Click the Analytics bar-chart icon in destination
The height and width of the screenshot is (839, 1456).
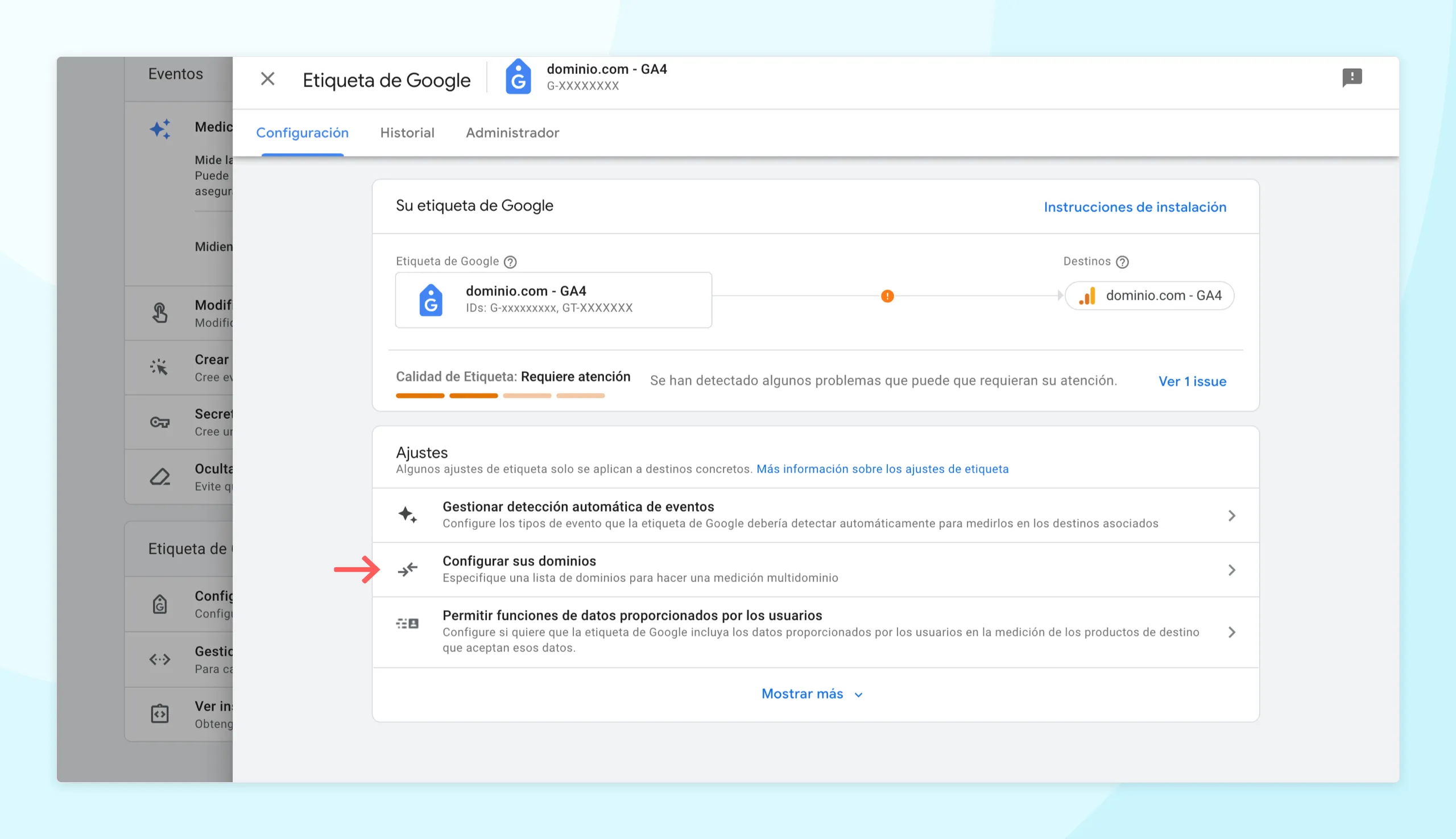pyautogui.click(x=1087, y=296)
